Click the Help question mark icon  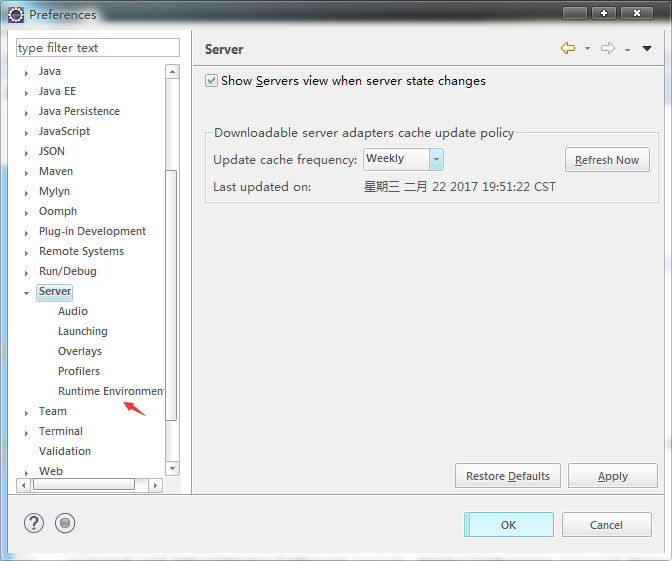click(34, 523)
